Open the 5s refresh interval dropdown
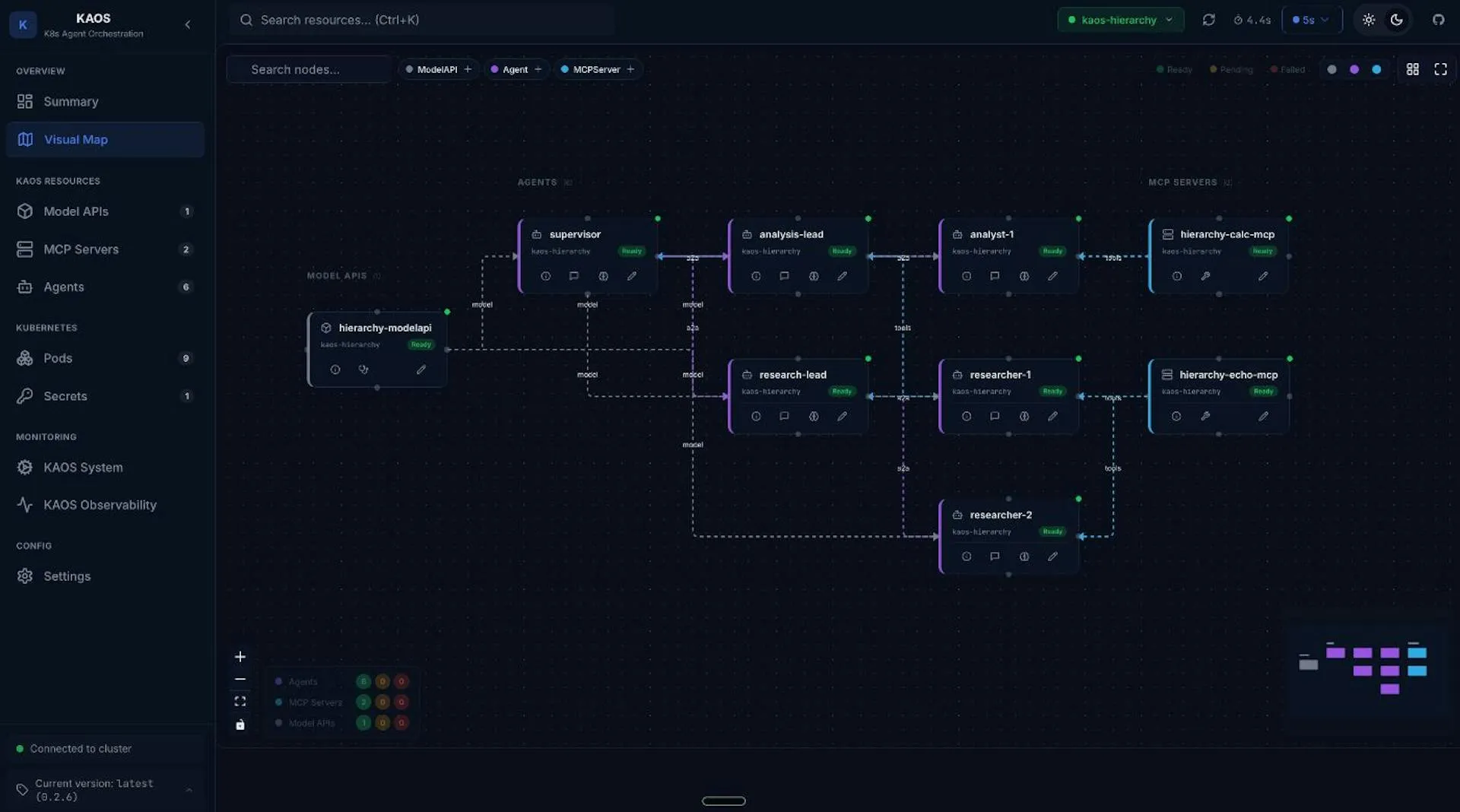This screenshot has height=812, width=1460. click(x=1311, y=20)
